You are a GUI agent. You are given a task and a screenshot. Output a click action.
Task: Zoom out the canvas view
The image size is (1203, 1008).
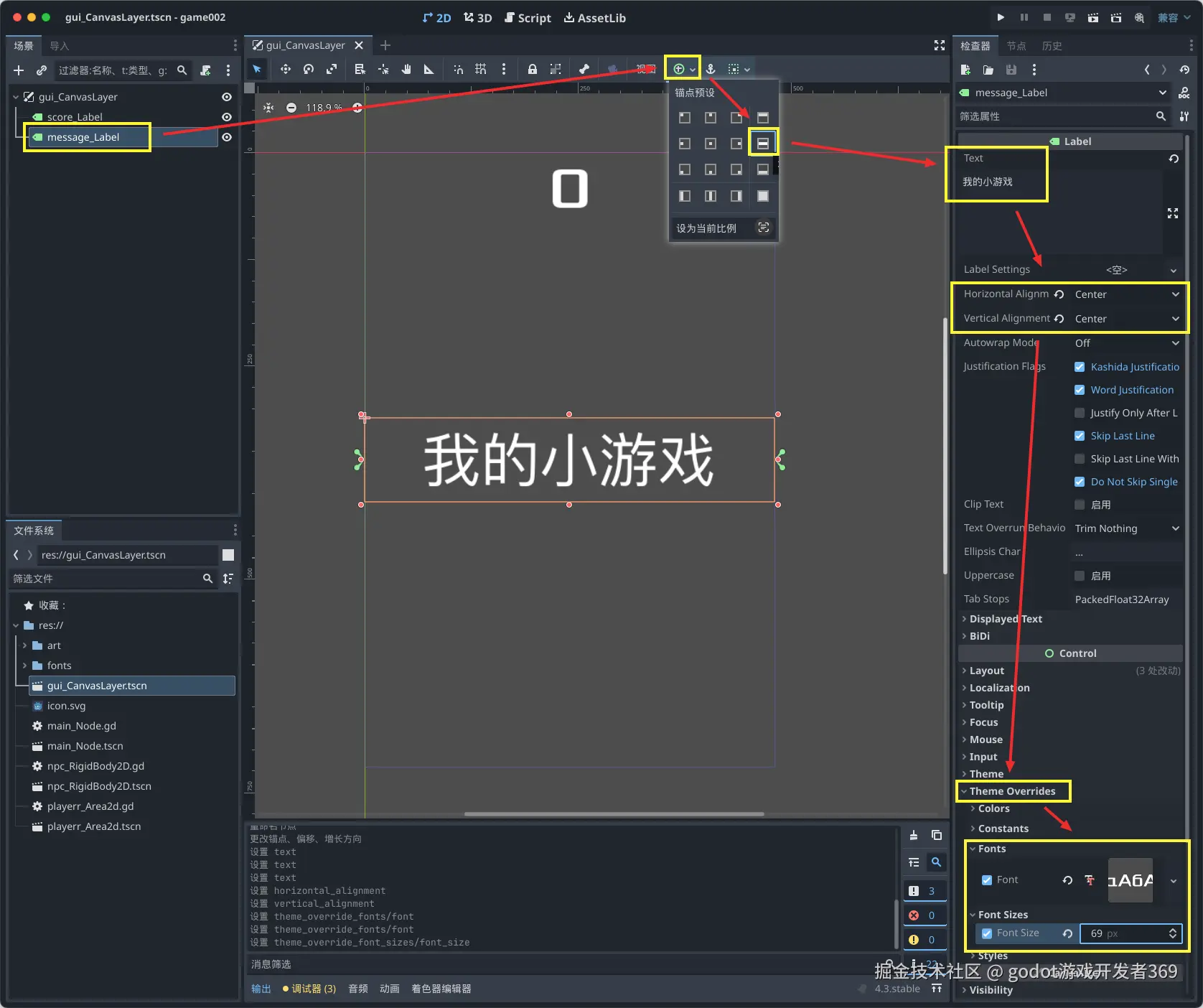click(x=291, y=108)
